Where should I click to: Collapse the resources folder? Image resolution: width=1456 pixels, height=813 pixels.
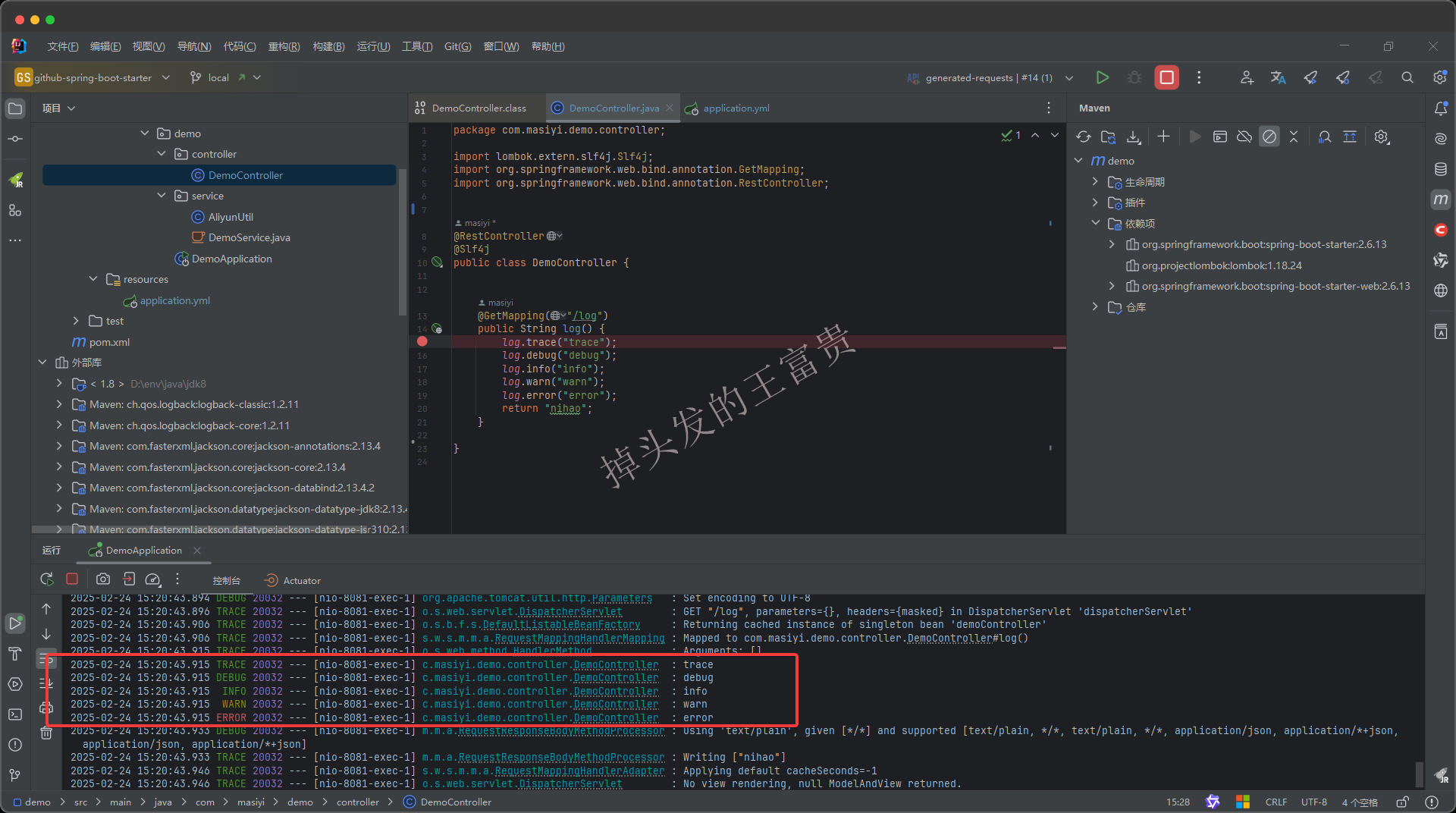coord(93,279)
